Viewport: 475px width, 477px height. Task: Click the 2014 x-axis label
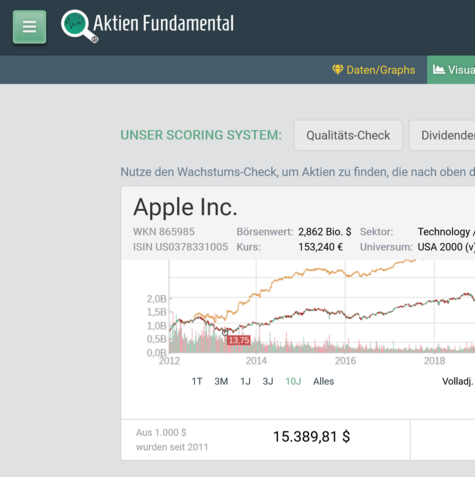pyautogui.click(x=256, y=361)
